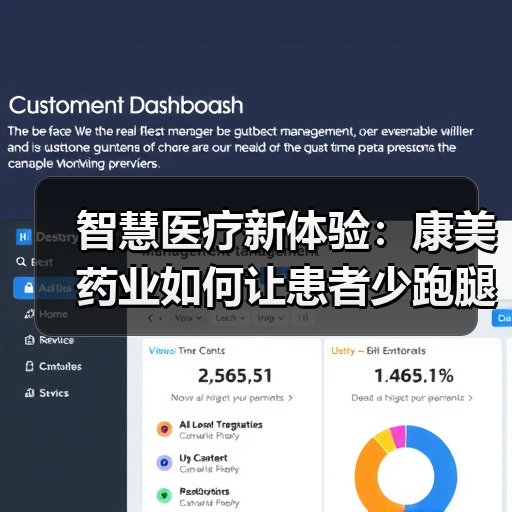Click the 1.465.1% value

(x=414, y=376)
